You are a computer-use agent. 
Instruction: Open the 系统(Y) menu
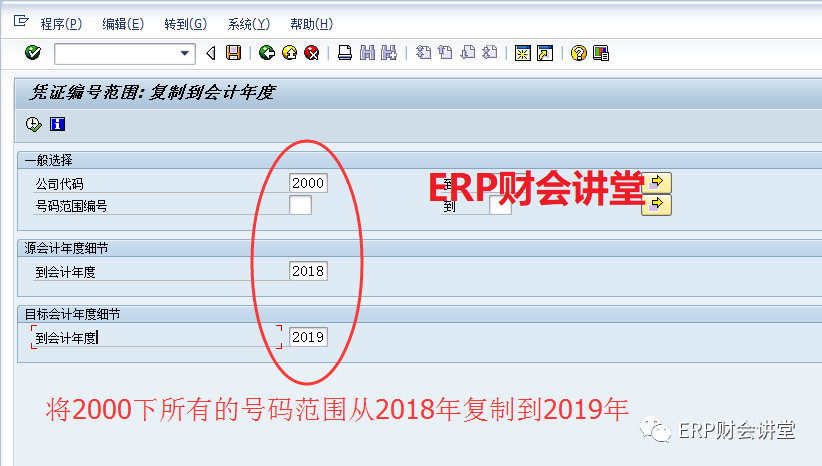248,24
